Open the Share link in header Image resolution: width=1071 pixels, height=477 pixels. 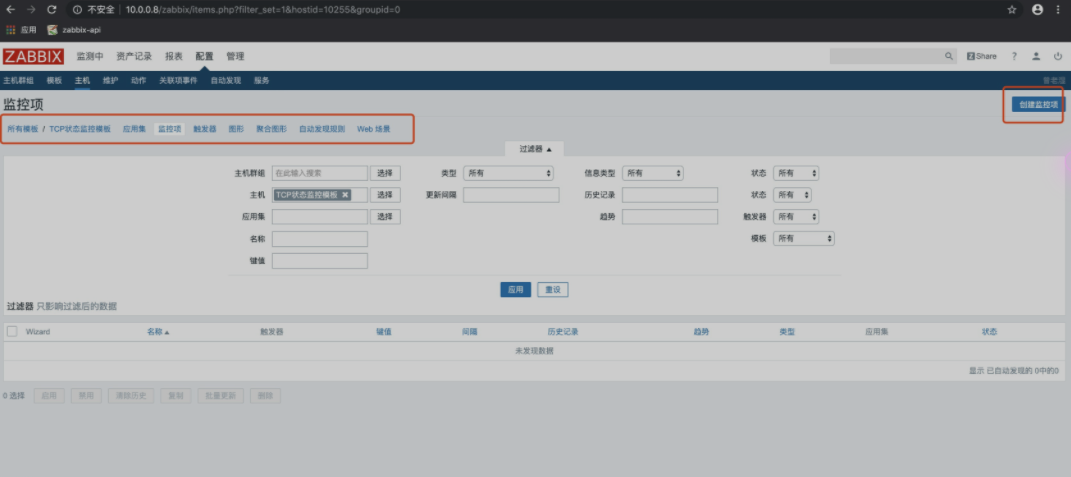coord(981,56)
